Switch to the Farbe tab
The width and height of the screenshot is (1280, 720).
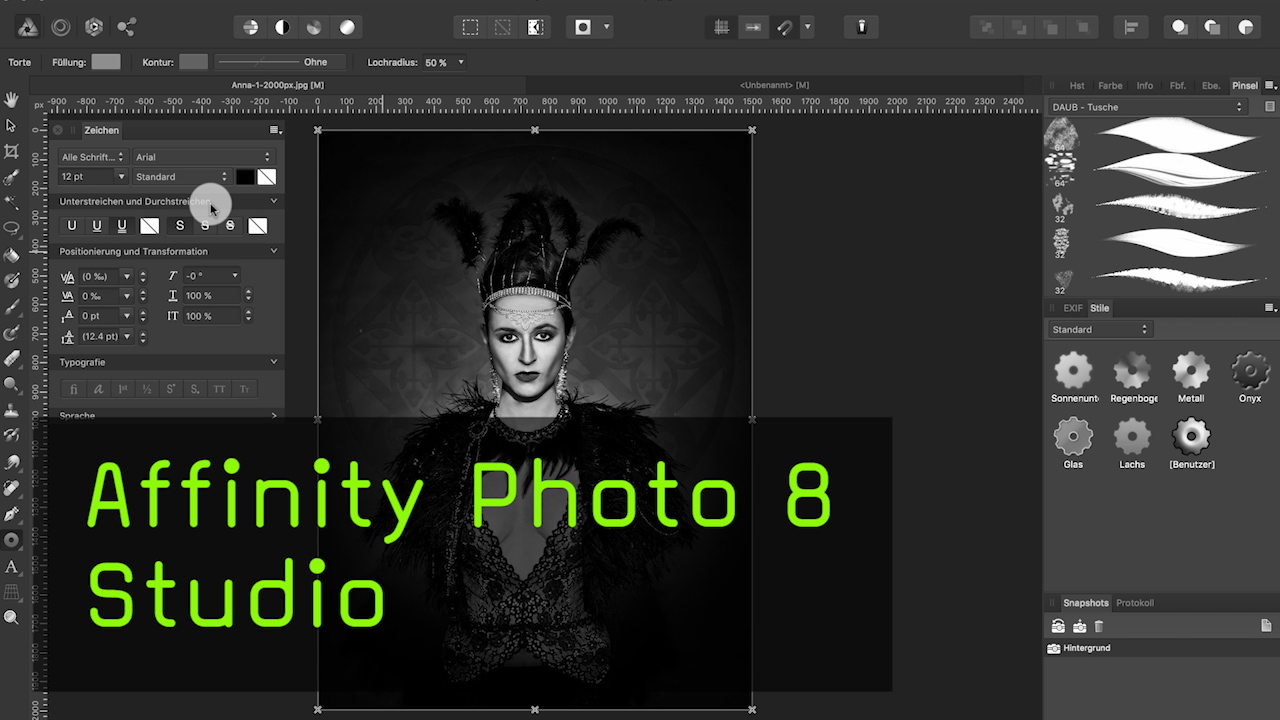(x=1109, y=85)
